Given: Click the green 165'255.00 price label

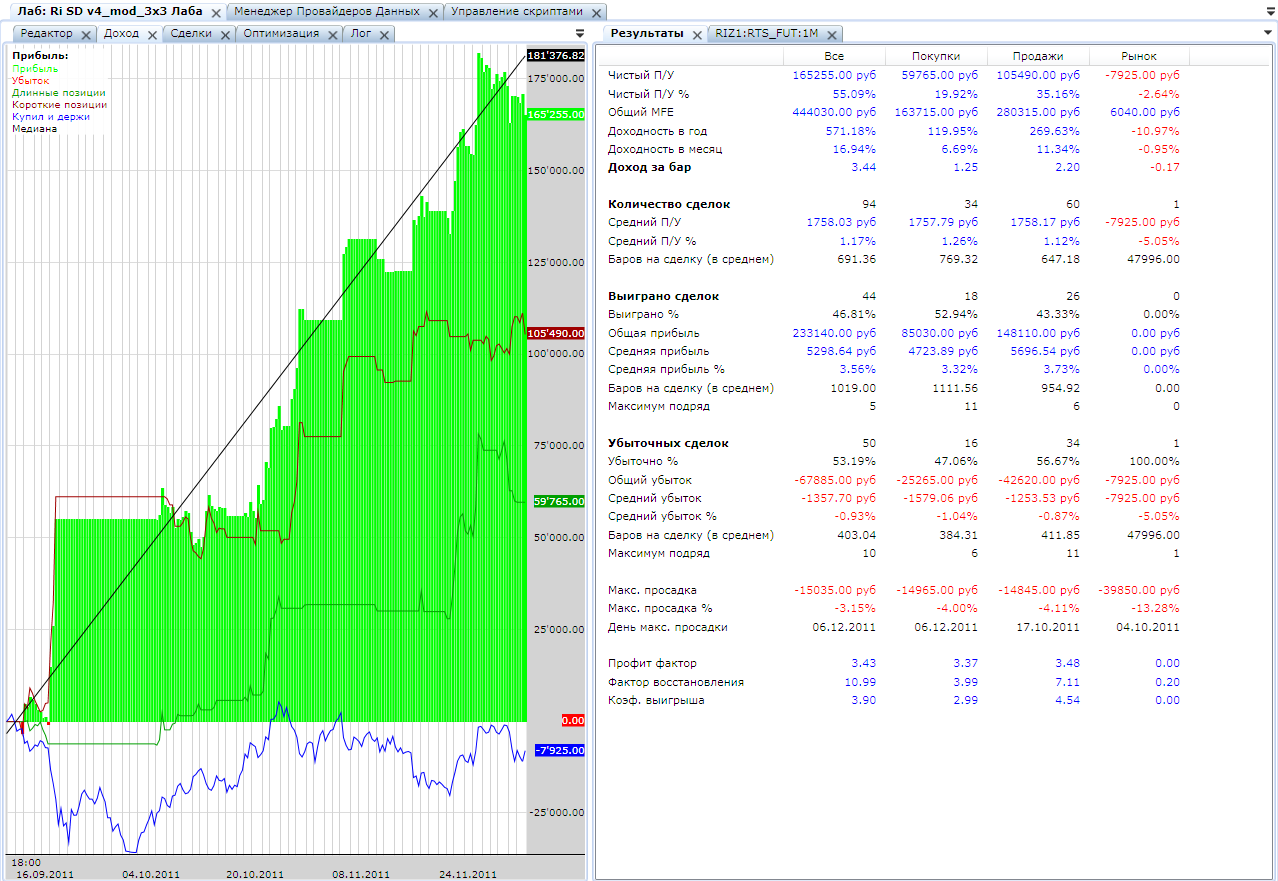Looking at the screenshot, I should coord(555,115).
